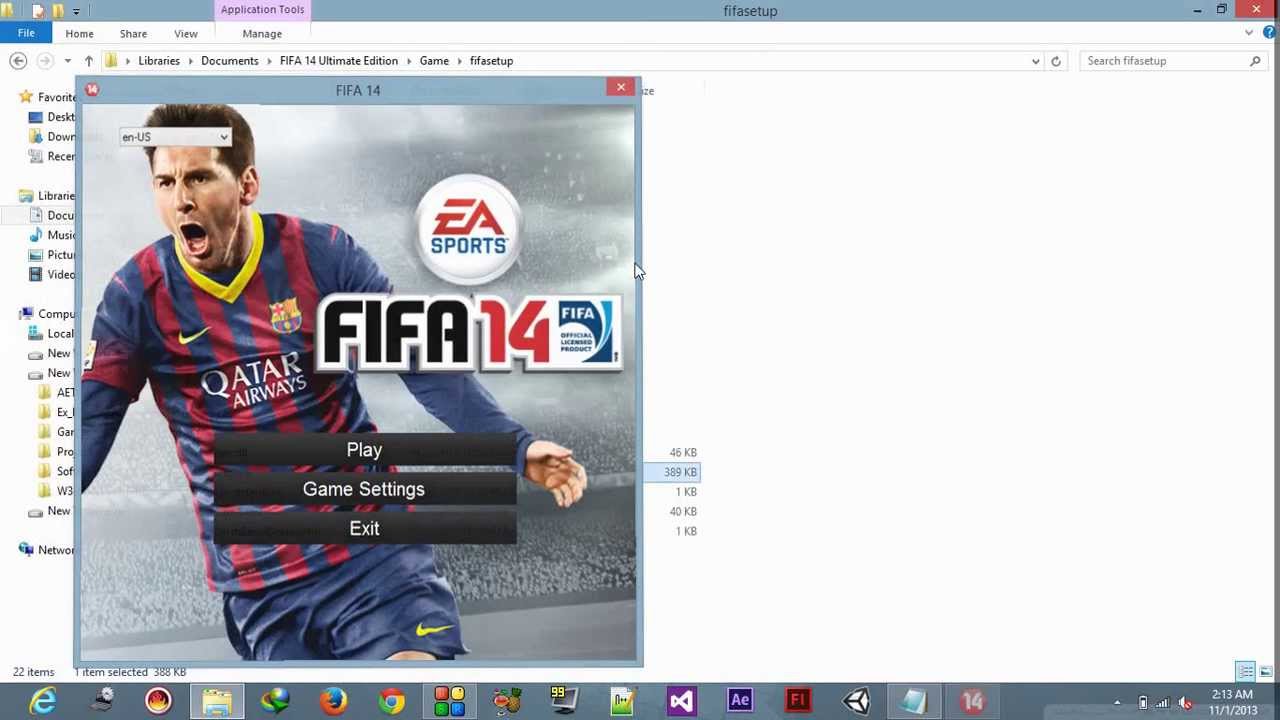
Task: Open Internet Explorer from taskbar
Action: pyautogui.click(x=43, y=701)
